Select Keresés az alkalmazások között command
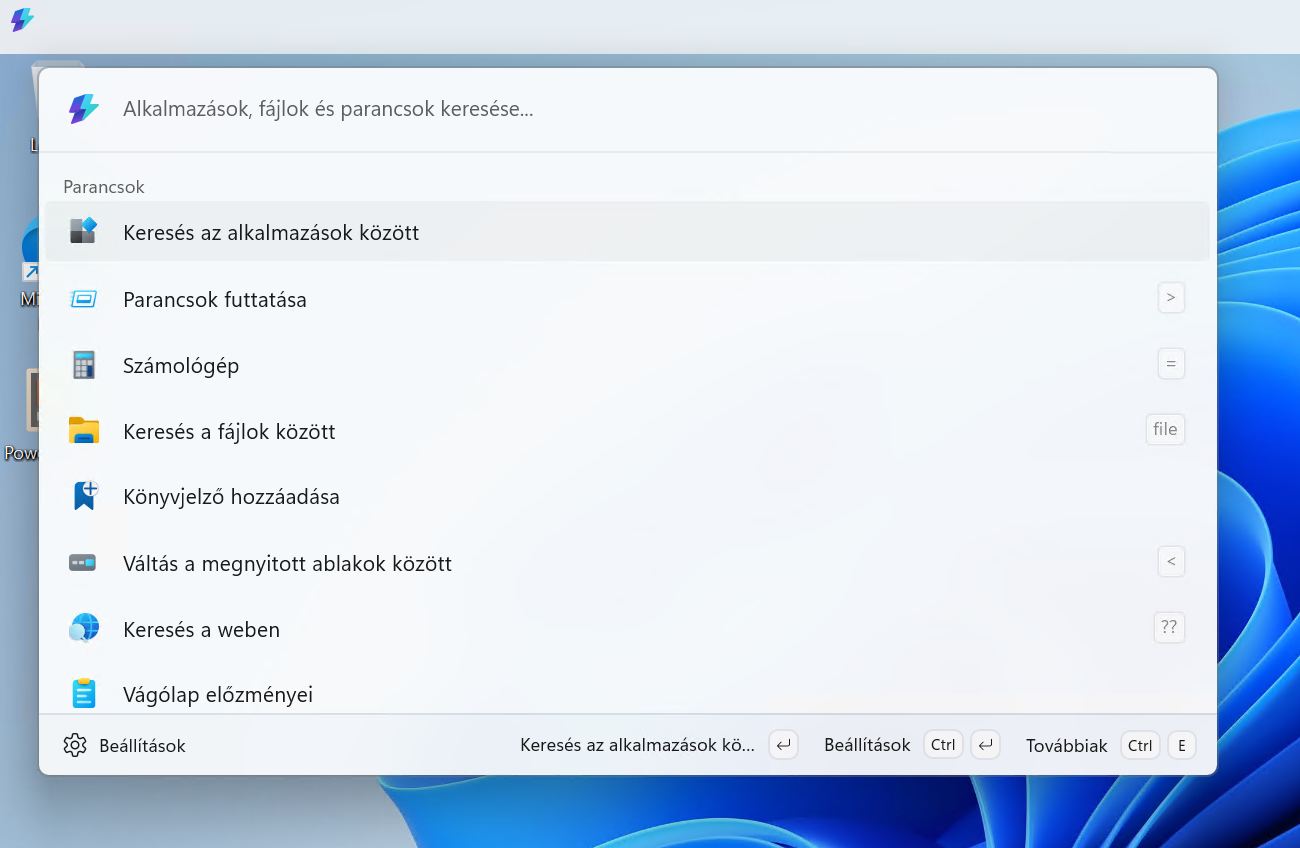 271,233
